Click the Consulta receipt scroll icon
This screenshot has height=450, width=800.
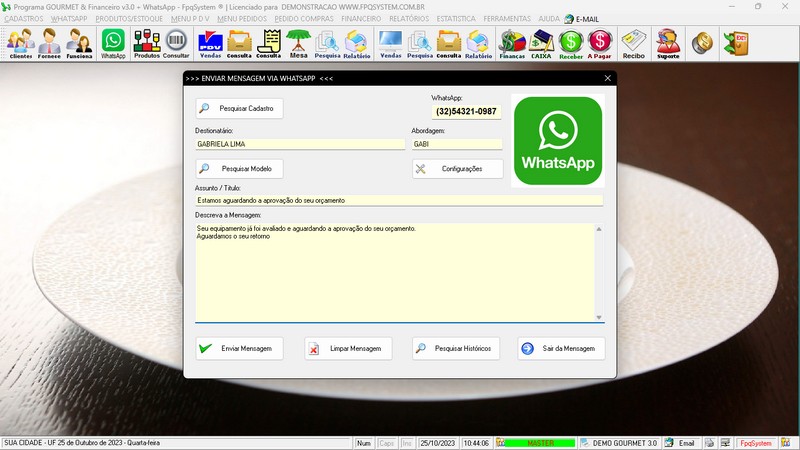[269, 44]
